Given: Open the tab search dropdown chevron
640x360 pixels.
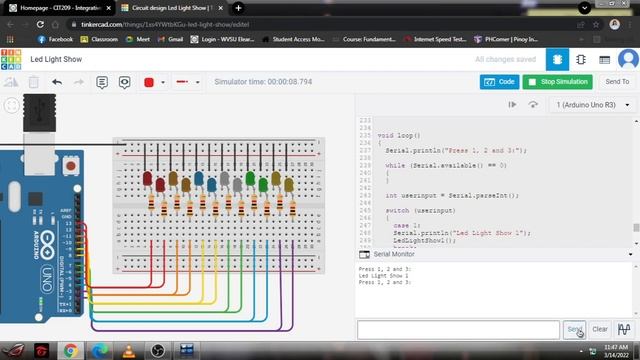Looking at the screenshot, I should click(x=584, y=8).
